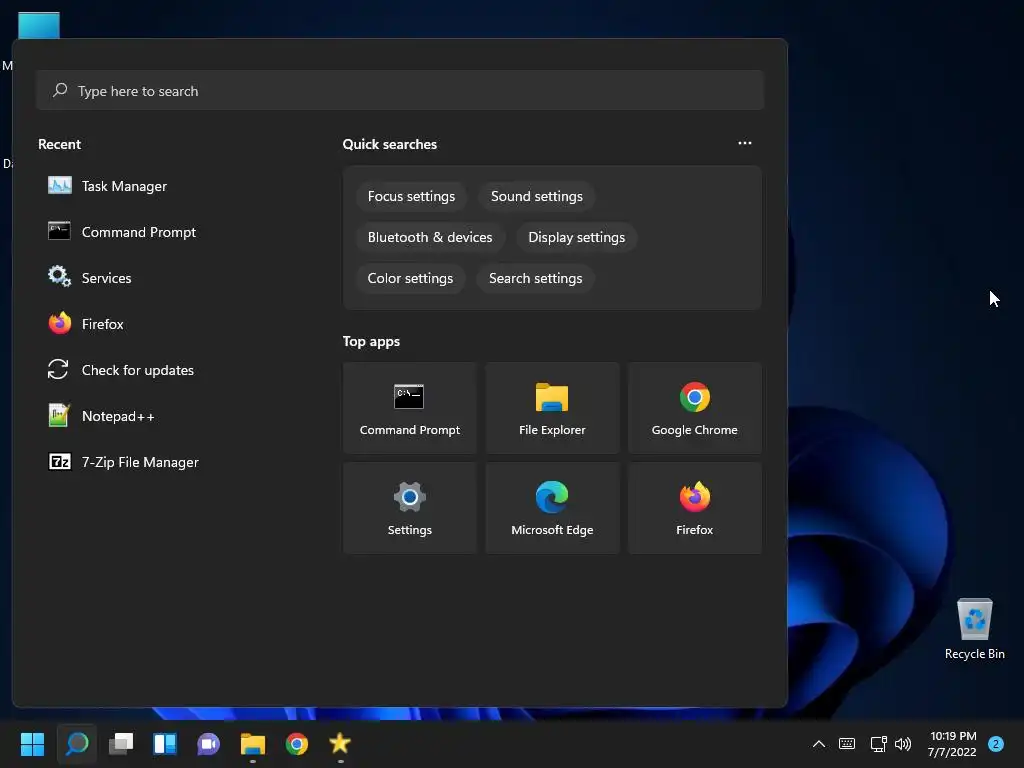Select the Recycle Bin desktop icon
The height and width of the screenshot is (768, 1024).
[x=974, y=629]
